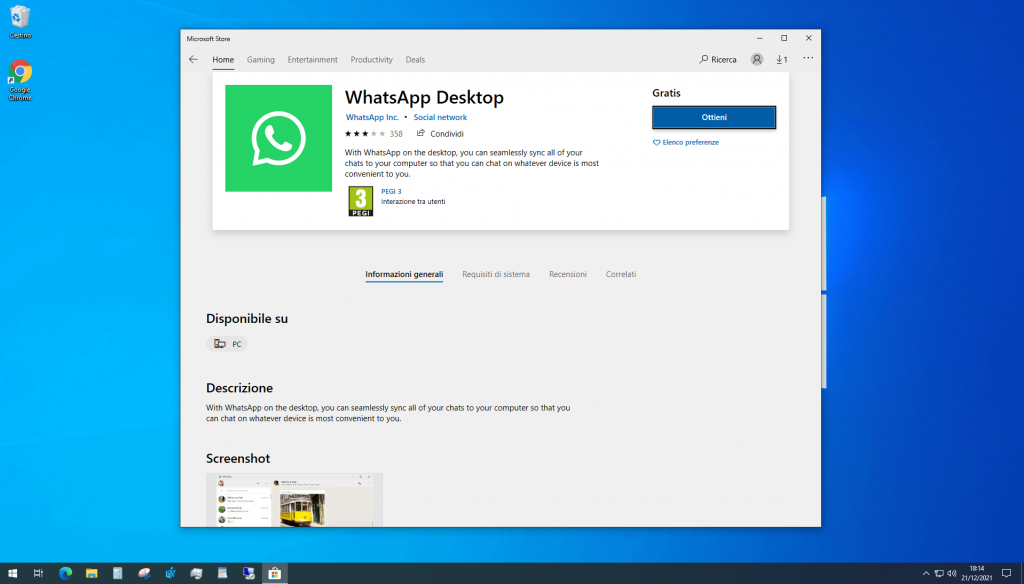Viewport: 1024px width, 584px height.
Task: Click the PEGI 3 rating badge
Action: click(360, 201)
